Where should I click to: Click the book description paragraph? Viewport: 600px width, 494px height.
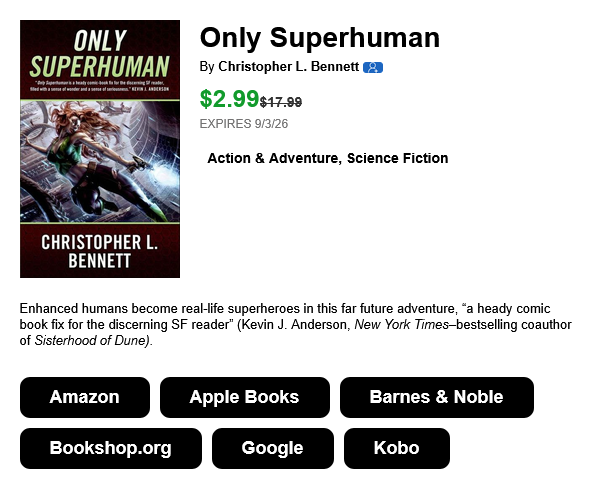pyautogui.click(x=296, y=324)
